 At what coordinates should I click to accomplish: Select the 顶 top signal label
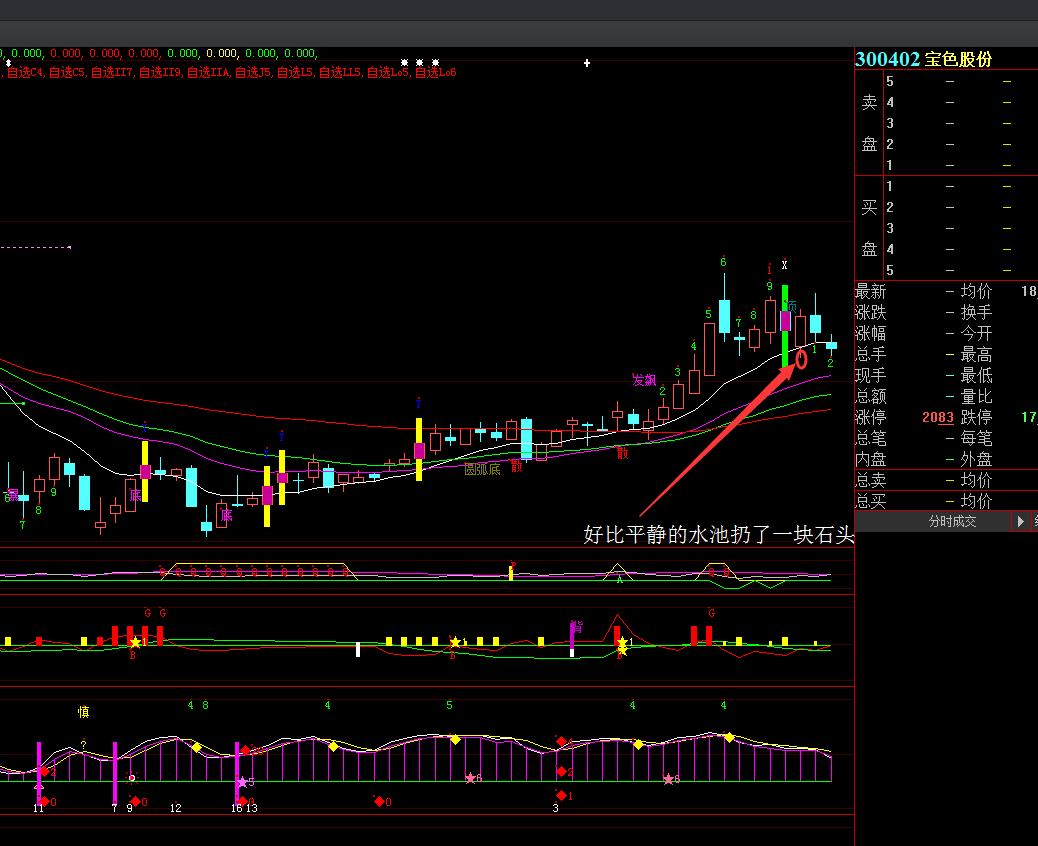790,306
